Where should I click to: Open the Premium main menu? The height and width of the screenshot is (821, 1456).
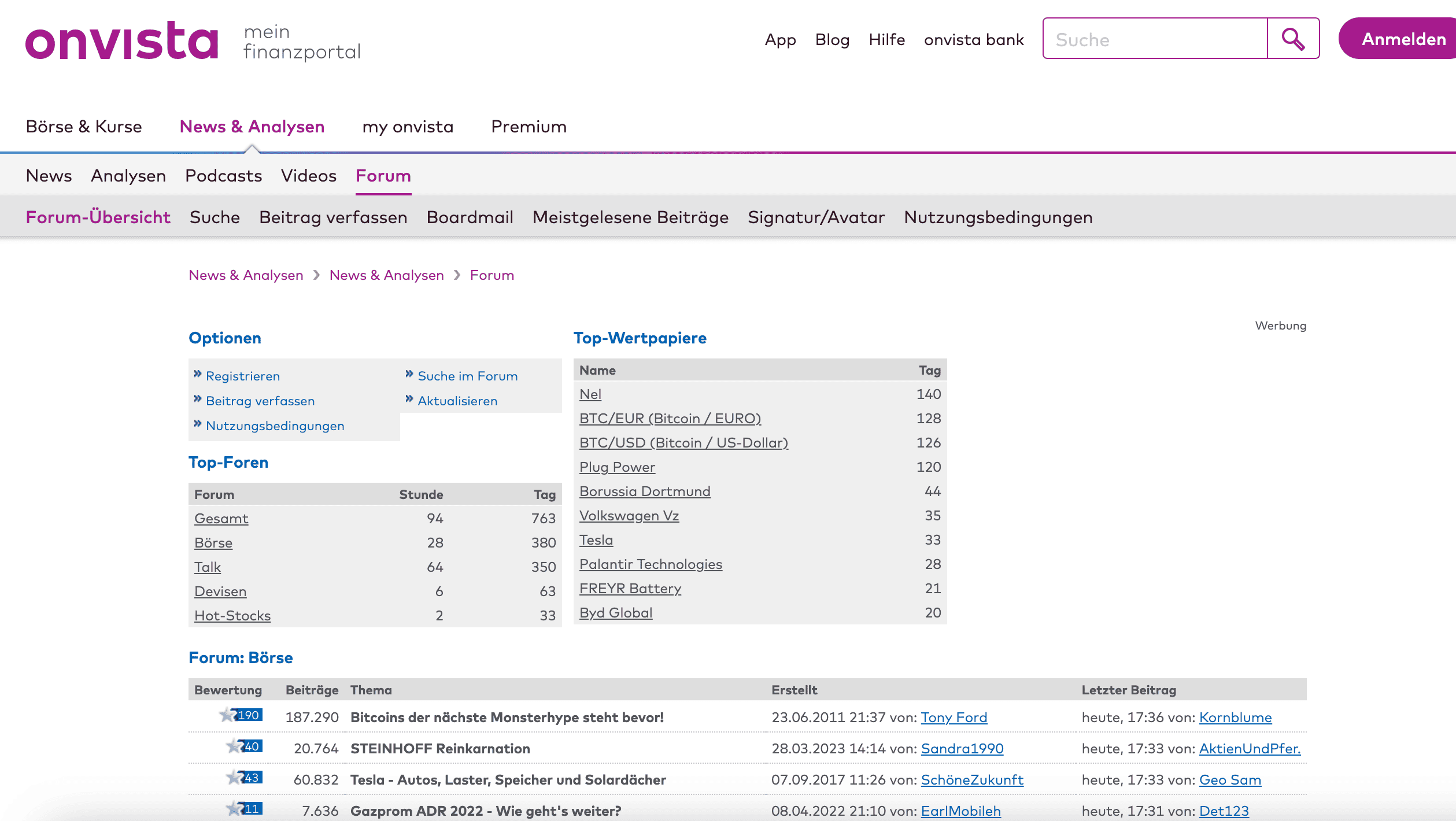(529, 127)
